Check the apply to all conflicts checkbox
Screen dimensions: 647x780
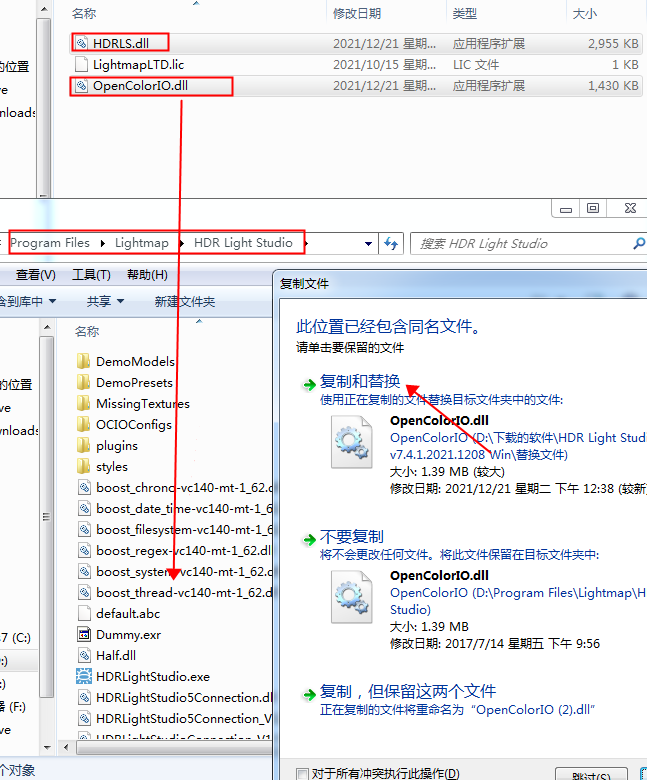coord(303,773)
